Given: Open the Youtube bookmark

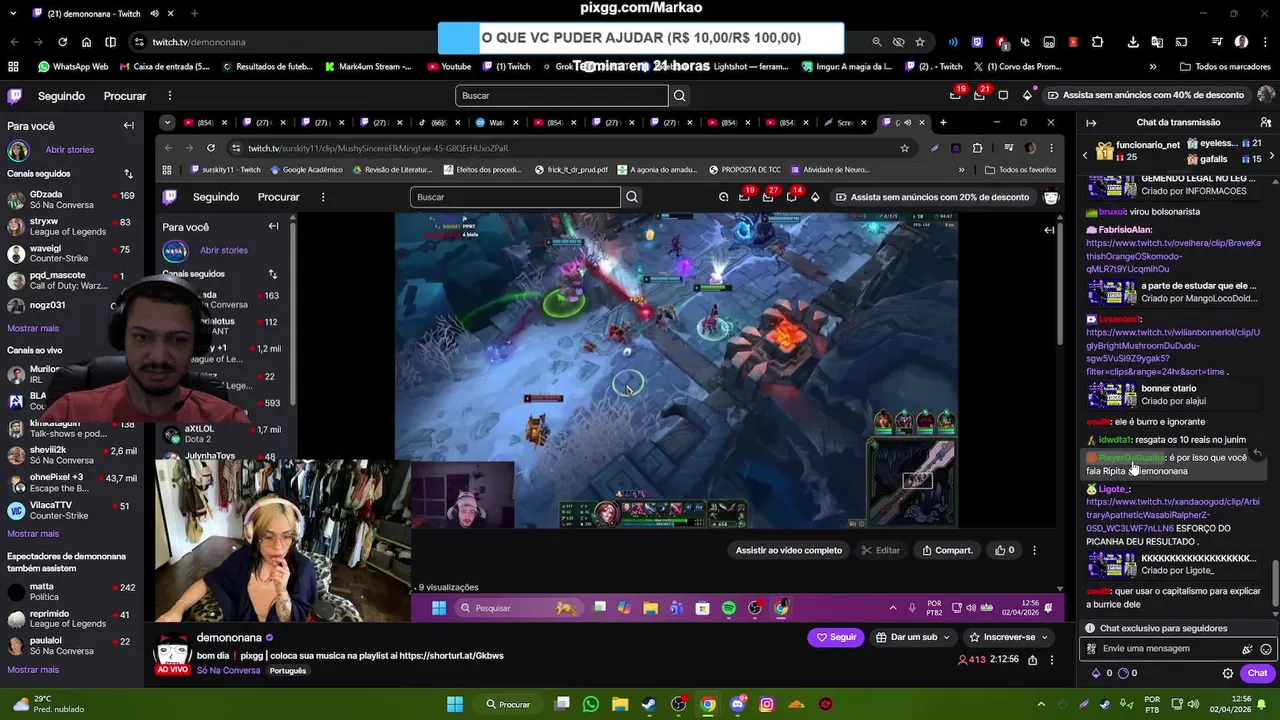Looking at the screenshot, I should click(x=449, y=67).
